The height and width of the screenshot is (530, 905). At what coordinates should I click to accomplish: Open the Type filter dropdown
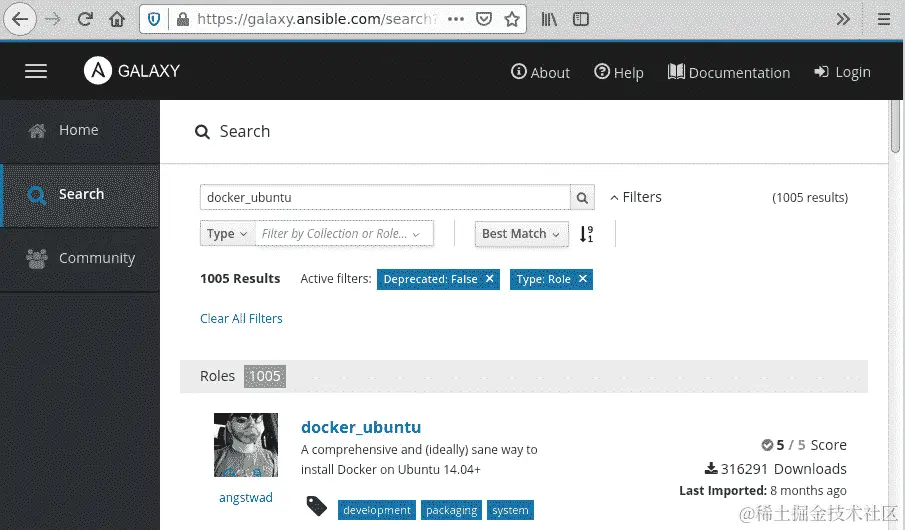(x=227, y=234)
